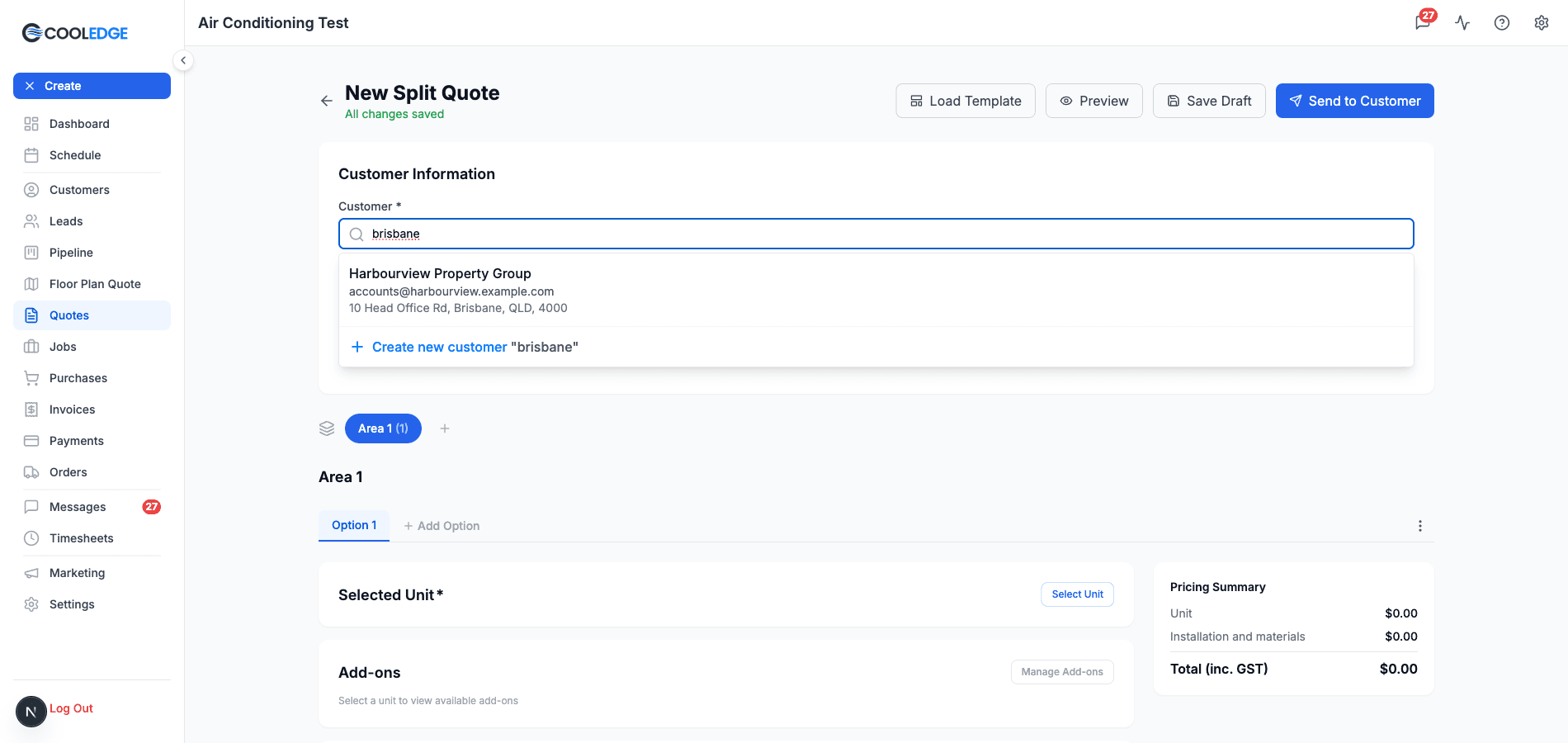The width and height of the screenshot is (1568, 743).
Task: Save the quote with Save Draft
Action: (1209, 101)
